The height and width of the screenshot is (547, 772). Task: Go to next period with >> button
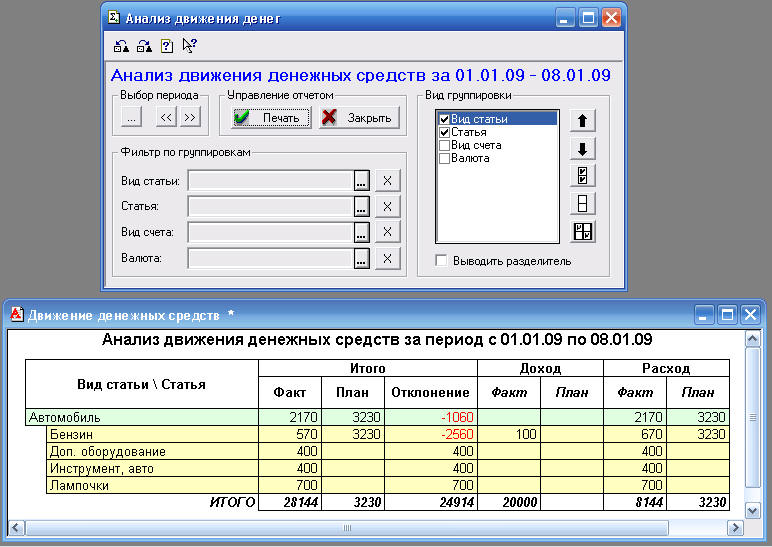[x=189, y=117]
